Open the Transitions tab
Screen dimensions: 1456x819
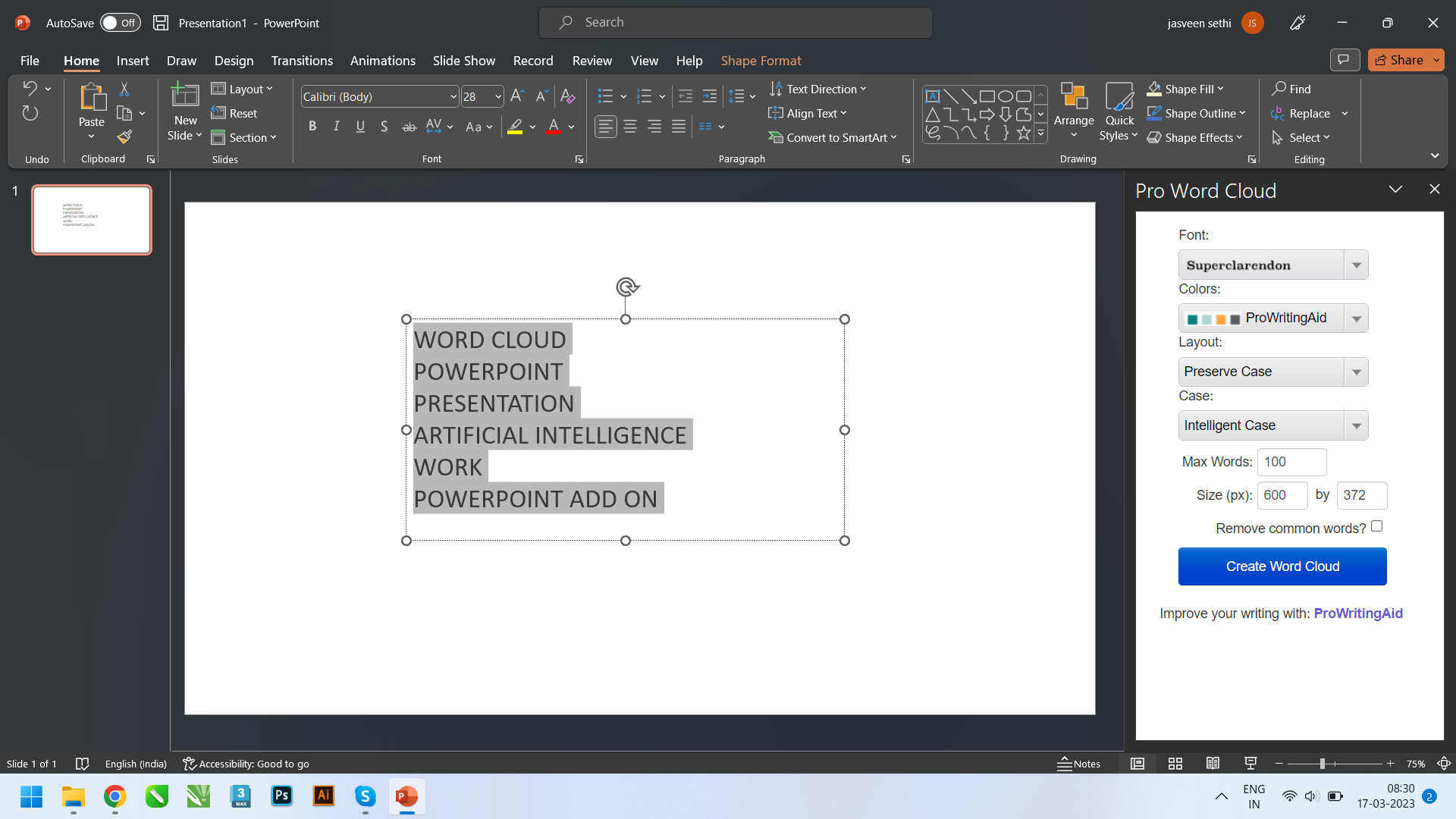click(302, 61)
